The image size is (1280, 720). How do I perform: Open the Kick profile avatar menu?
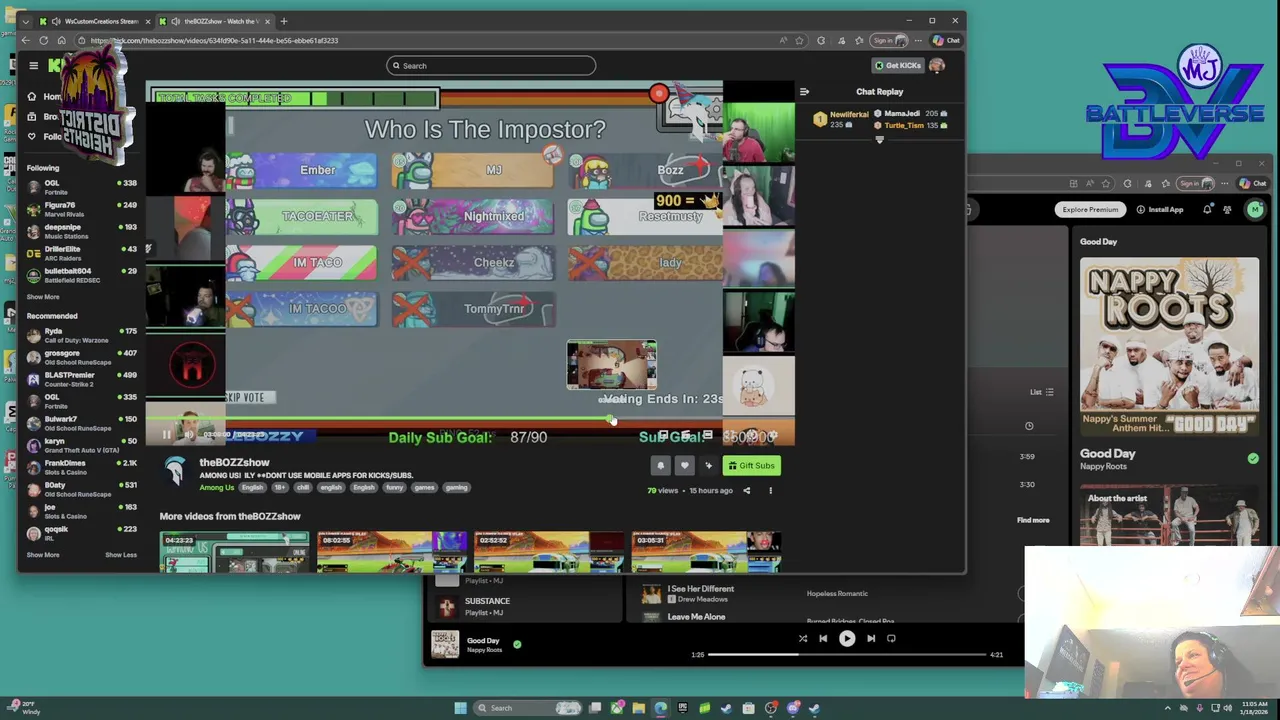(937, 66)
